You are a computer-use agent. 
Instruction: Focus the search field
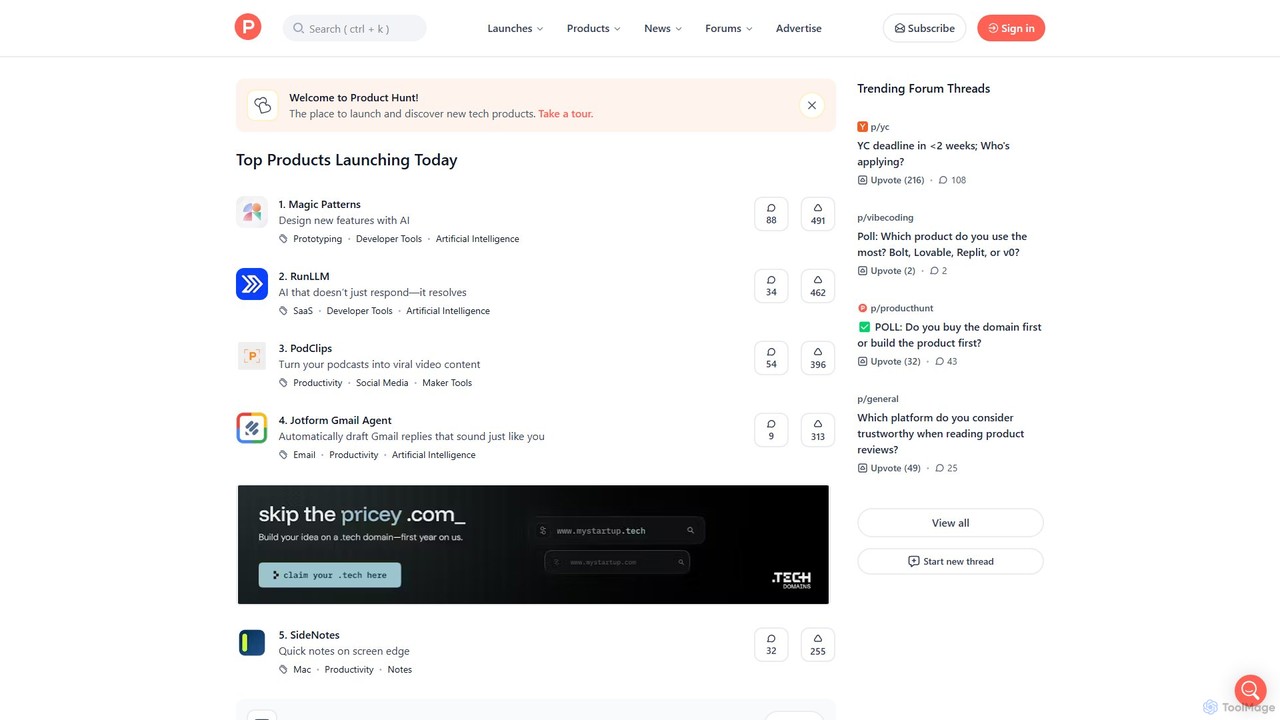coord(355,28)
